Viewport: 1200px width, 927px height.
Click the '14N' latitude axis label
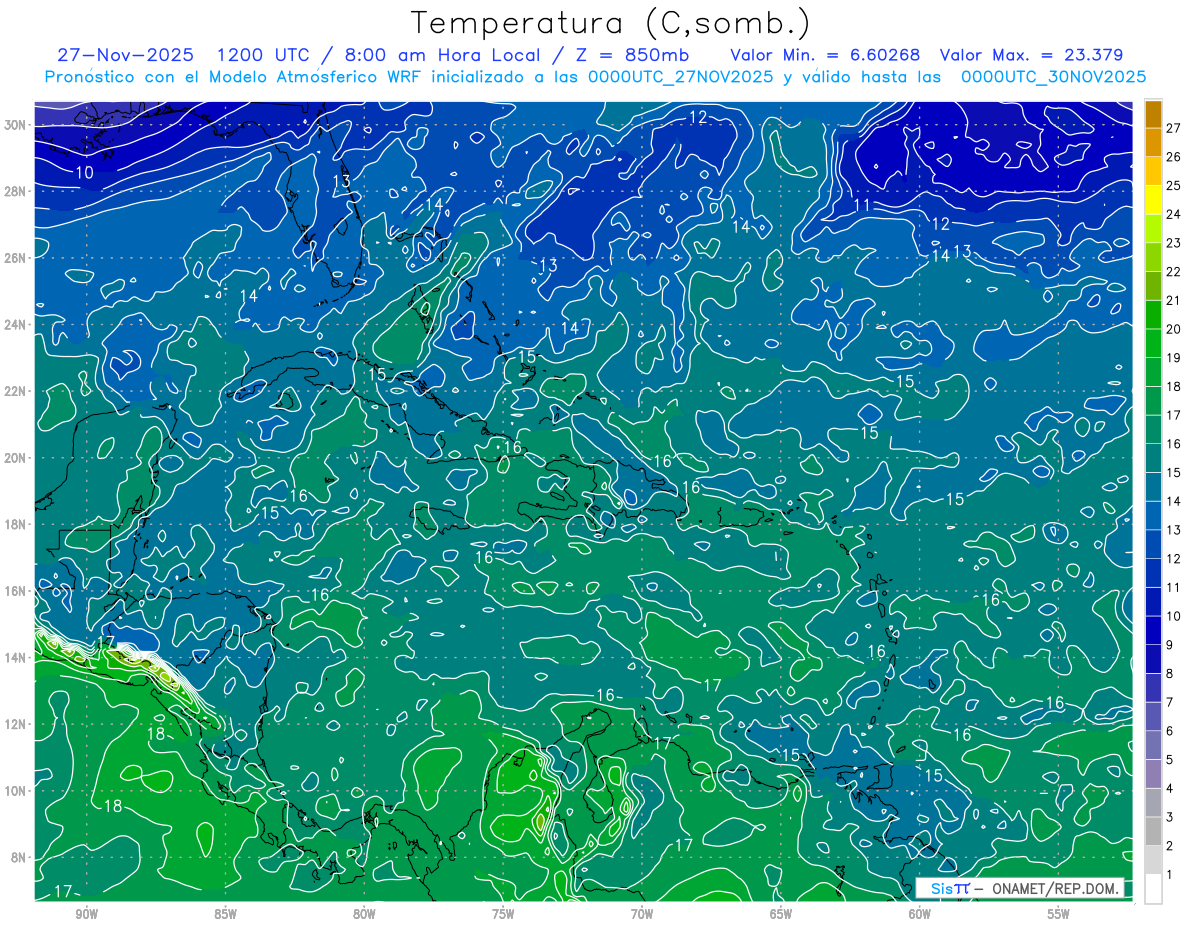pyautogui.click(x=16, y=658)
